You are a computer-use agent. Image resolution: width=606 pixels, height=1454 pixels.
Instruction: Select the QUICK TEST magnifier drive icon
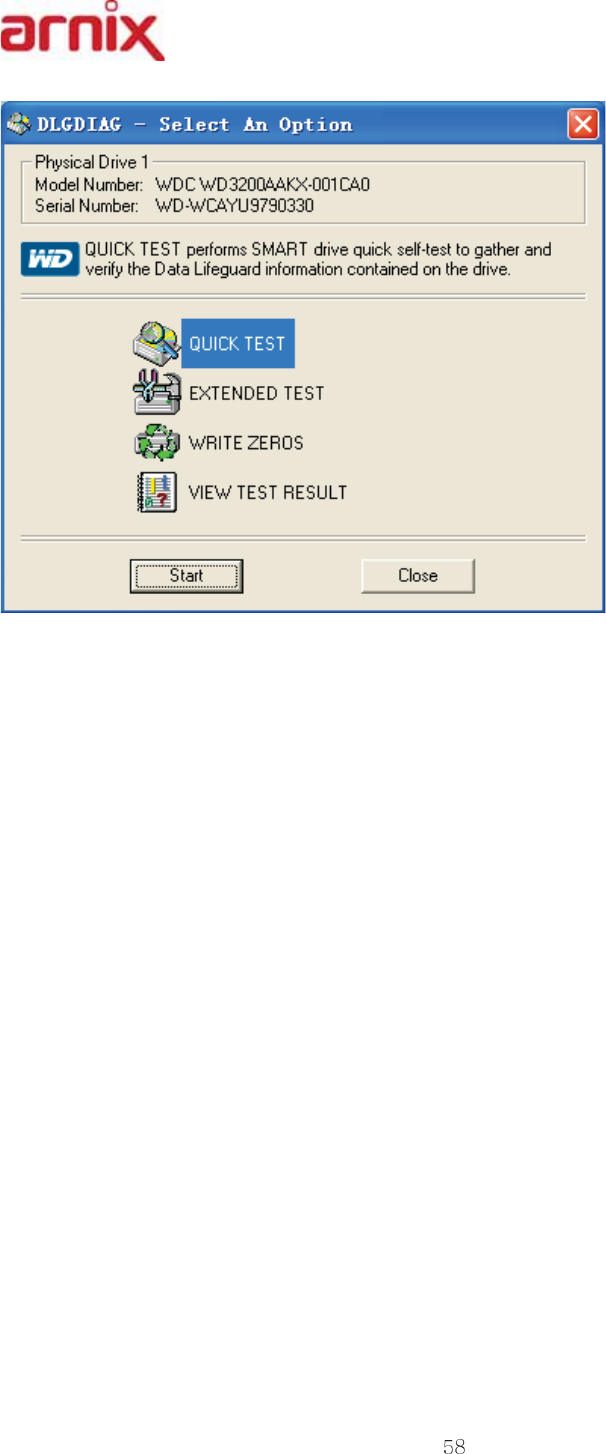(155, 343)
